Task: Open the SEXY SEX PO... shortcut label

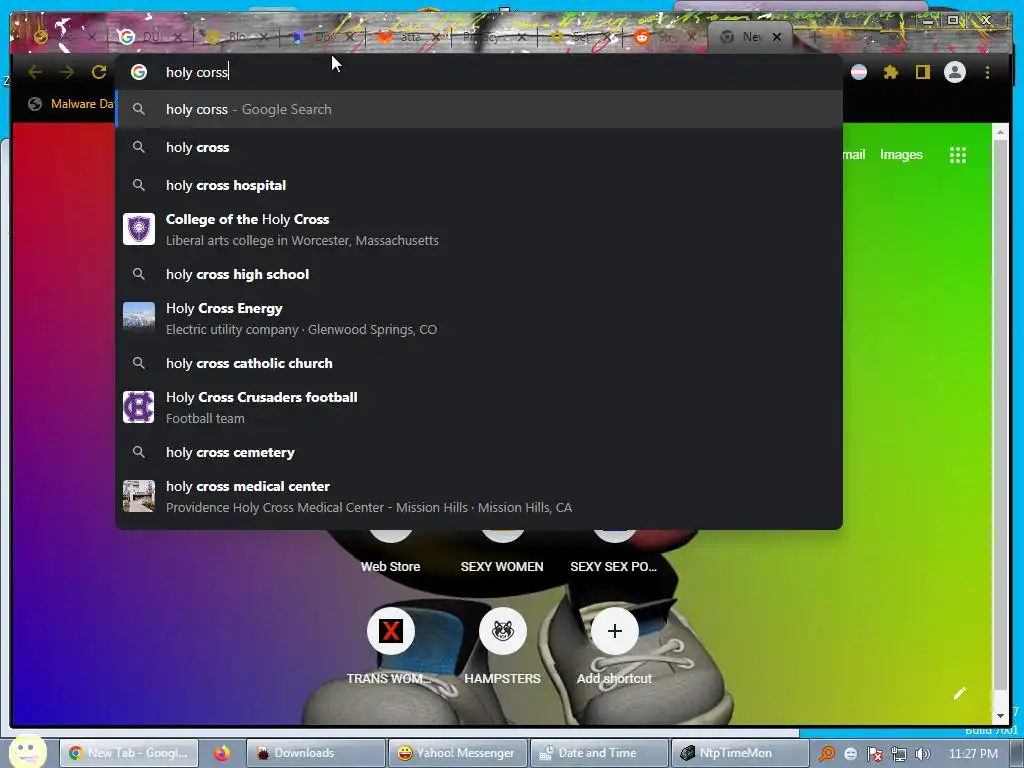Action: (613, 566)
